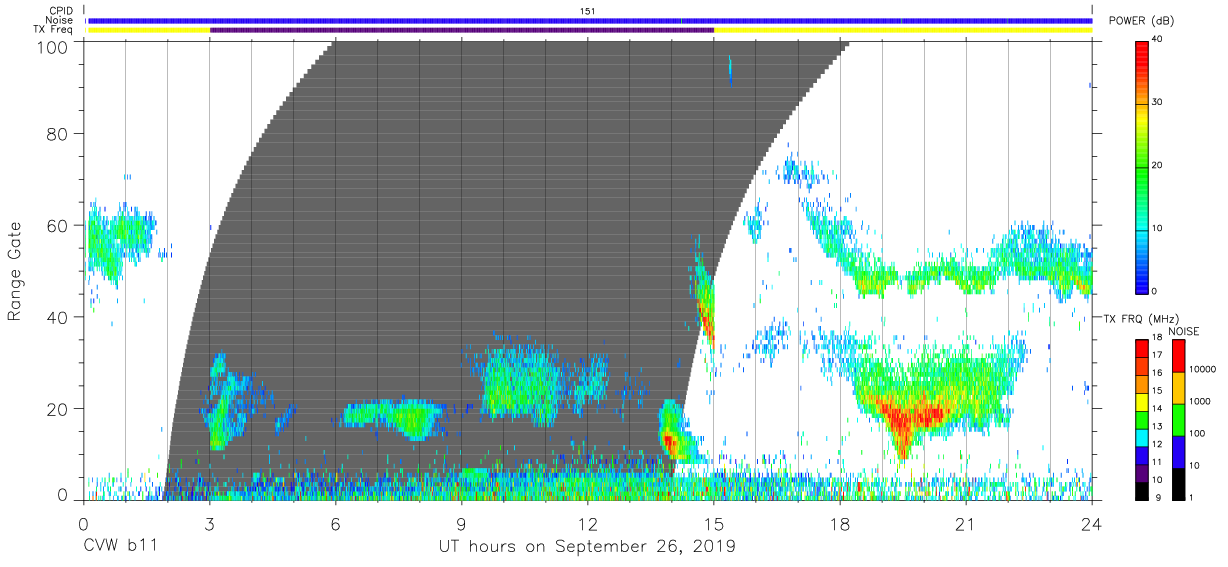This screenshot has width=1228, height=567.
Task: Click the NOISE legend title
Action: (1185, 331)
